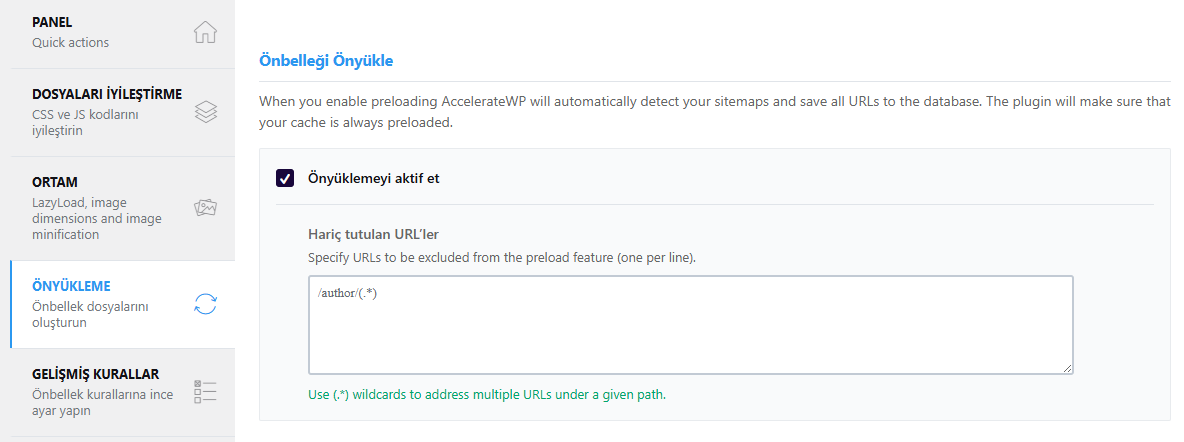Open the ÖNYÜKLEME sidebar tab

[x=100, y=304]
